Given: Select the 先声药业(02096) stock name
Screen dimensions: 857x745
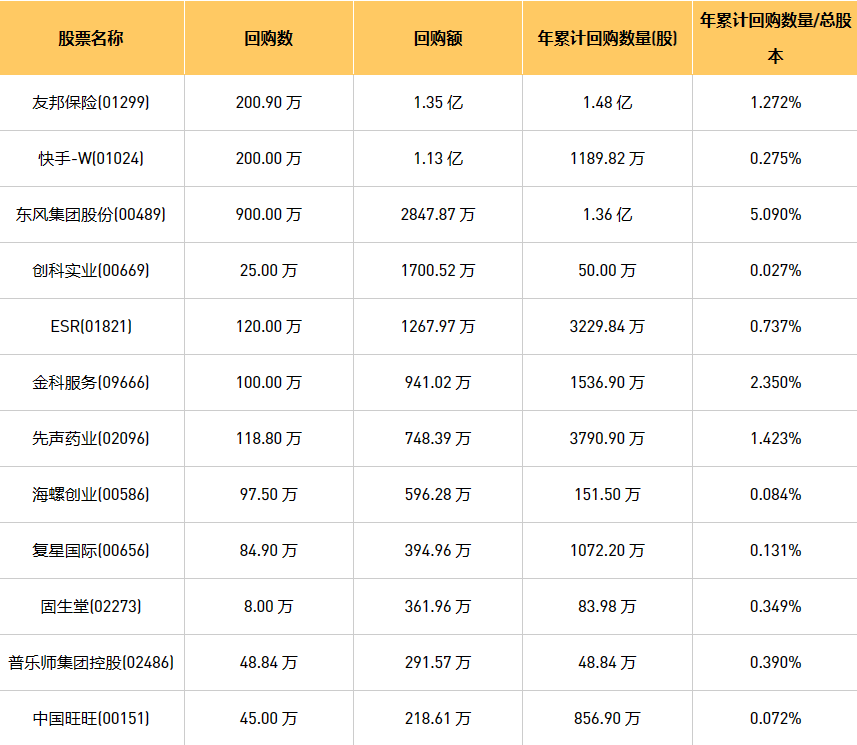Looking at the screenshot, I should pyautogui.click(x=91, y=439).
